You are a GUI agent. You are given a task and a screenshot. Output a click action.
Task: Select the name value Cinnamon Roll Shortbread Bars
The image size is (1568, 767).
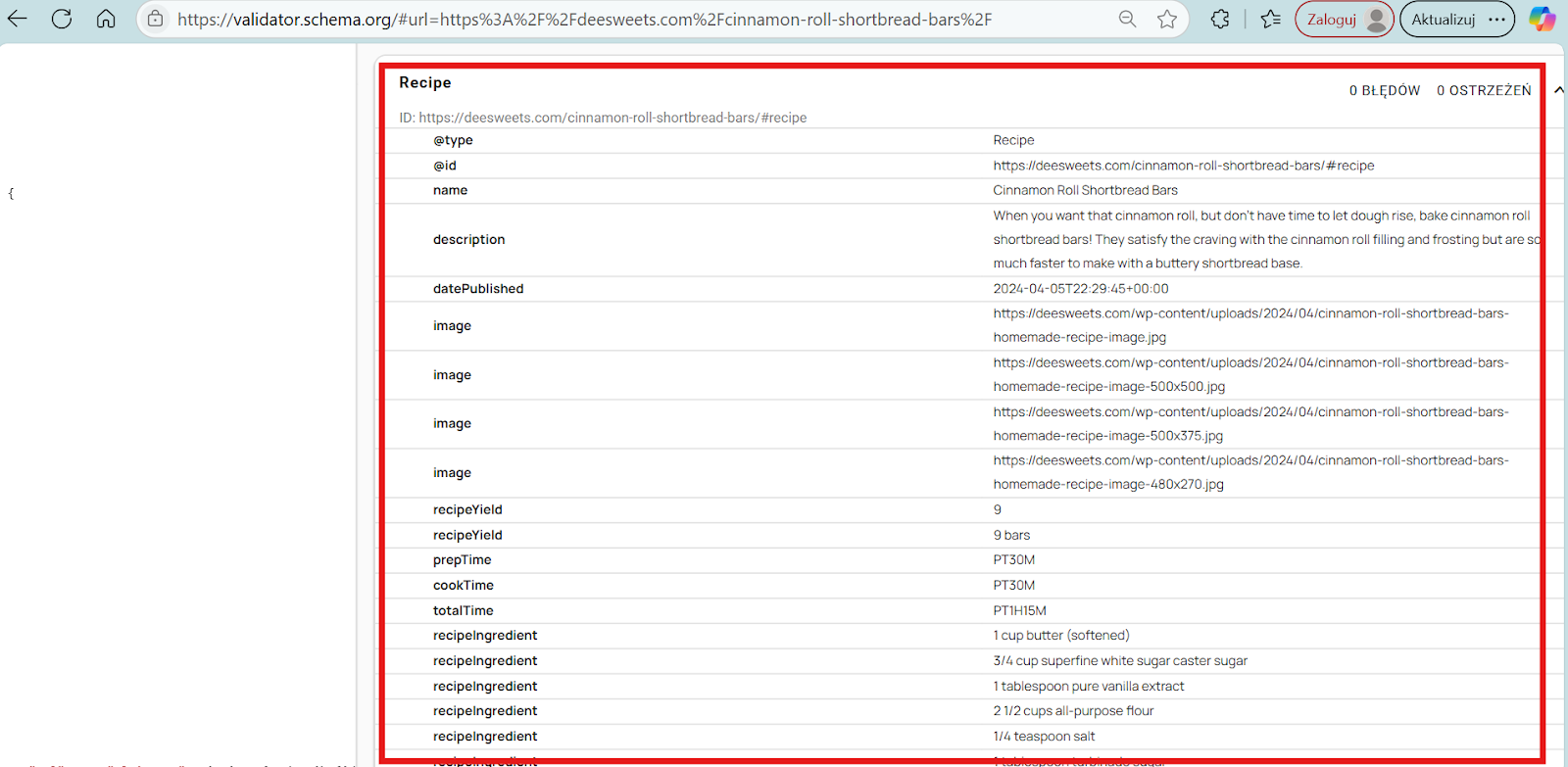tap(1085, 190)
